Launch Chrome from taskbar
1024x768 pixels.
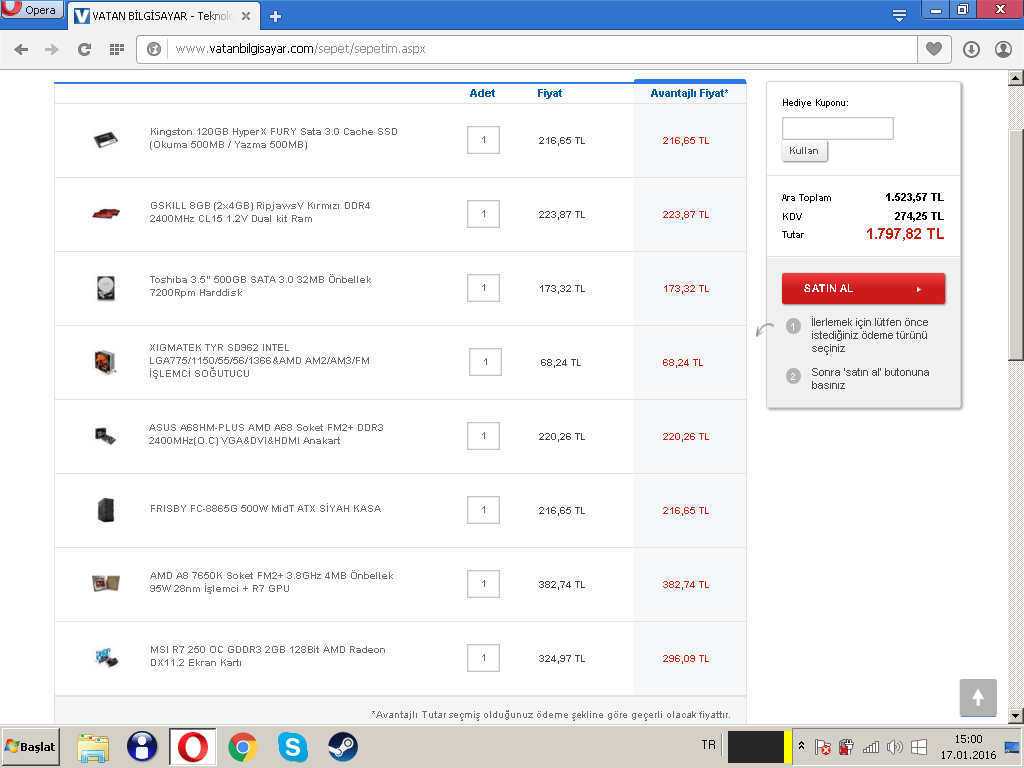pyautogui.click(x=242, y=747)
